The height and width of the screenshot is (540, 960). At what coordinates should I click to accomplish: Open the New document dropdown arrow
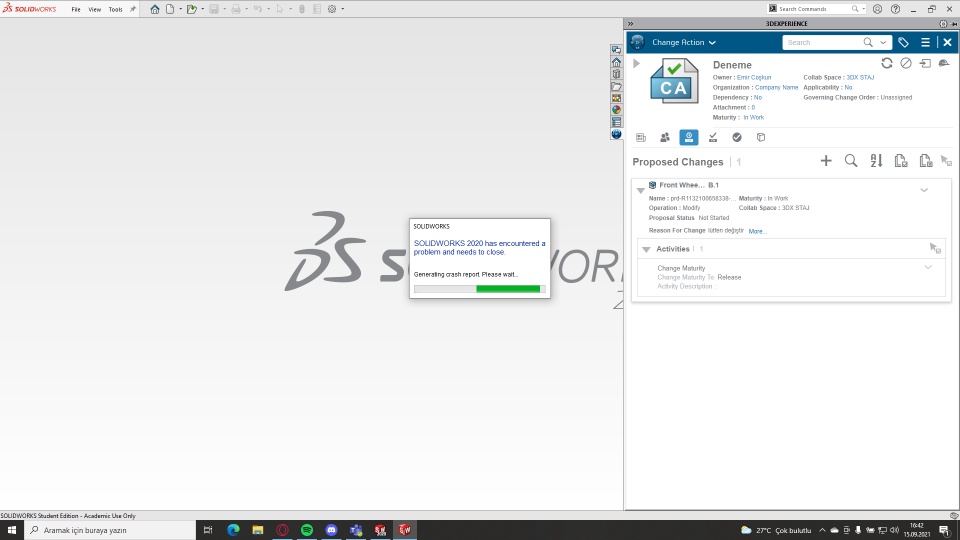tap(180, 9)
